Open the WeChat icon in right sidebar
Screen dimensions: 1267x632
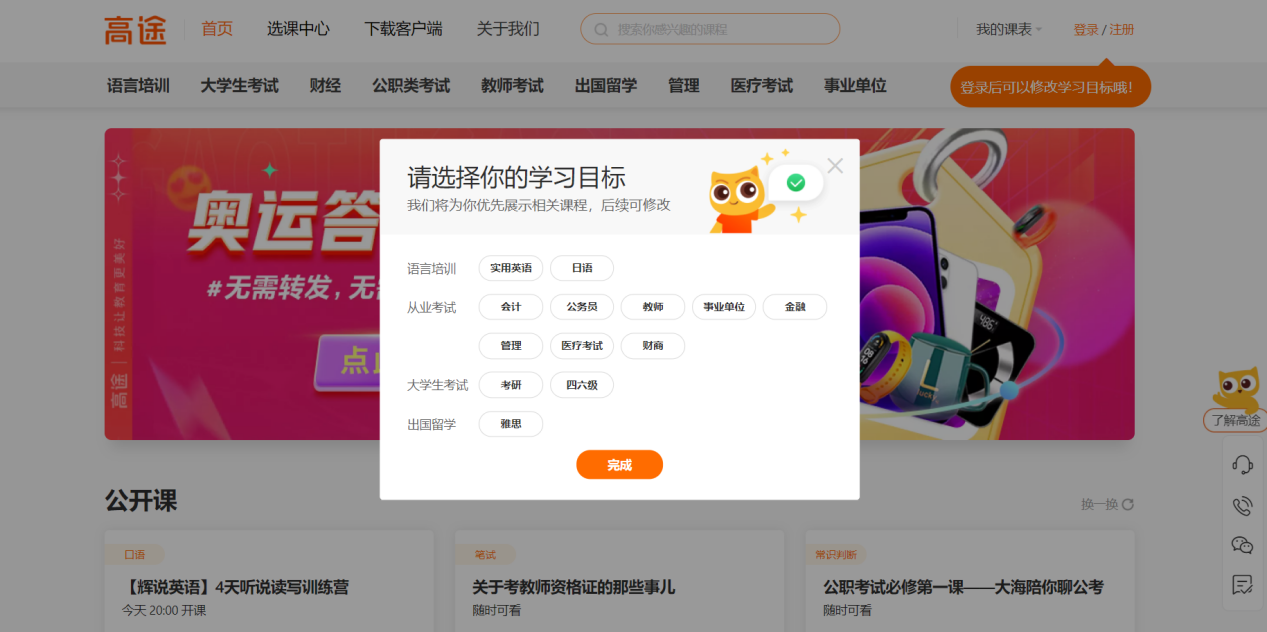(1242, 545)
